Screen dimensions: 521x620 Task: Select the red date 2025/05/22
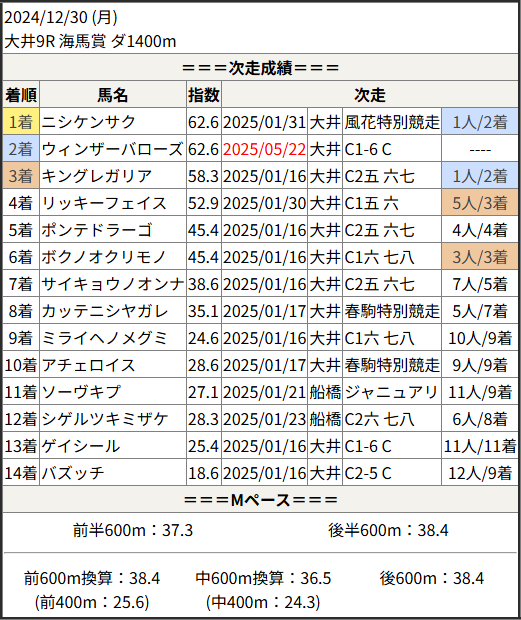click(x=264, y=149)
